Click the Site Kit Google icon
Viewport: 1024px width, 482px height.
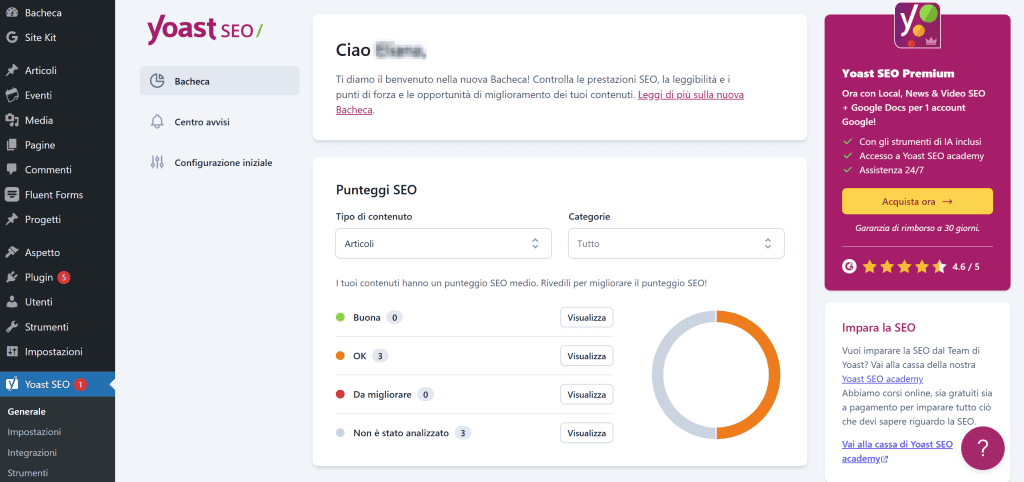(11, 37)
